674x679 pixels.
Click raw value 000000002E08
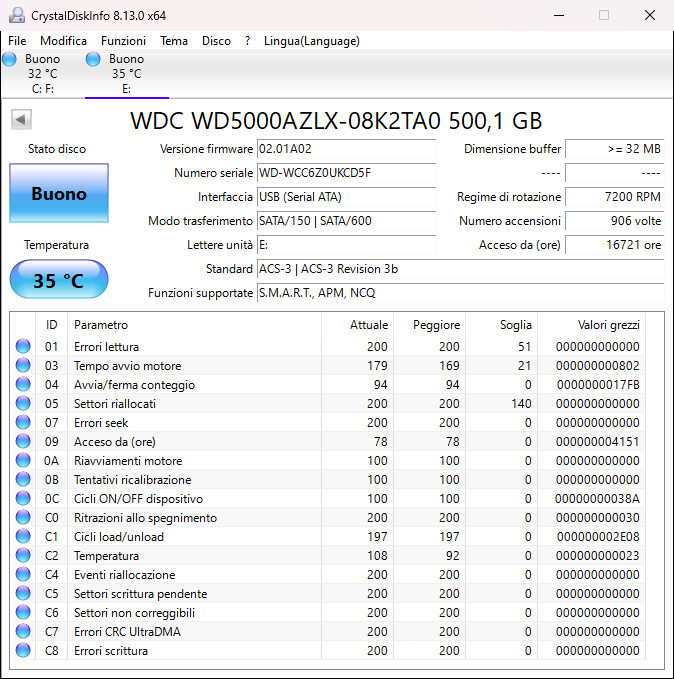[x=598, y=537]
